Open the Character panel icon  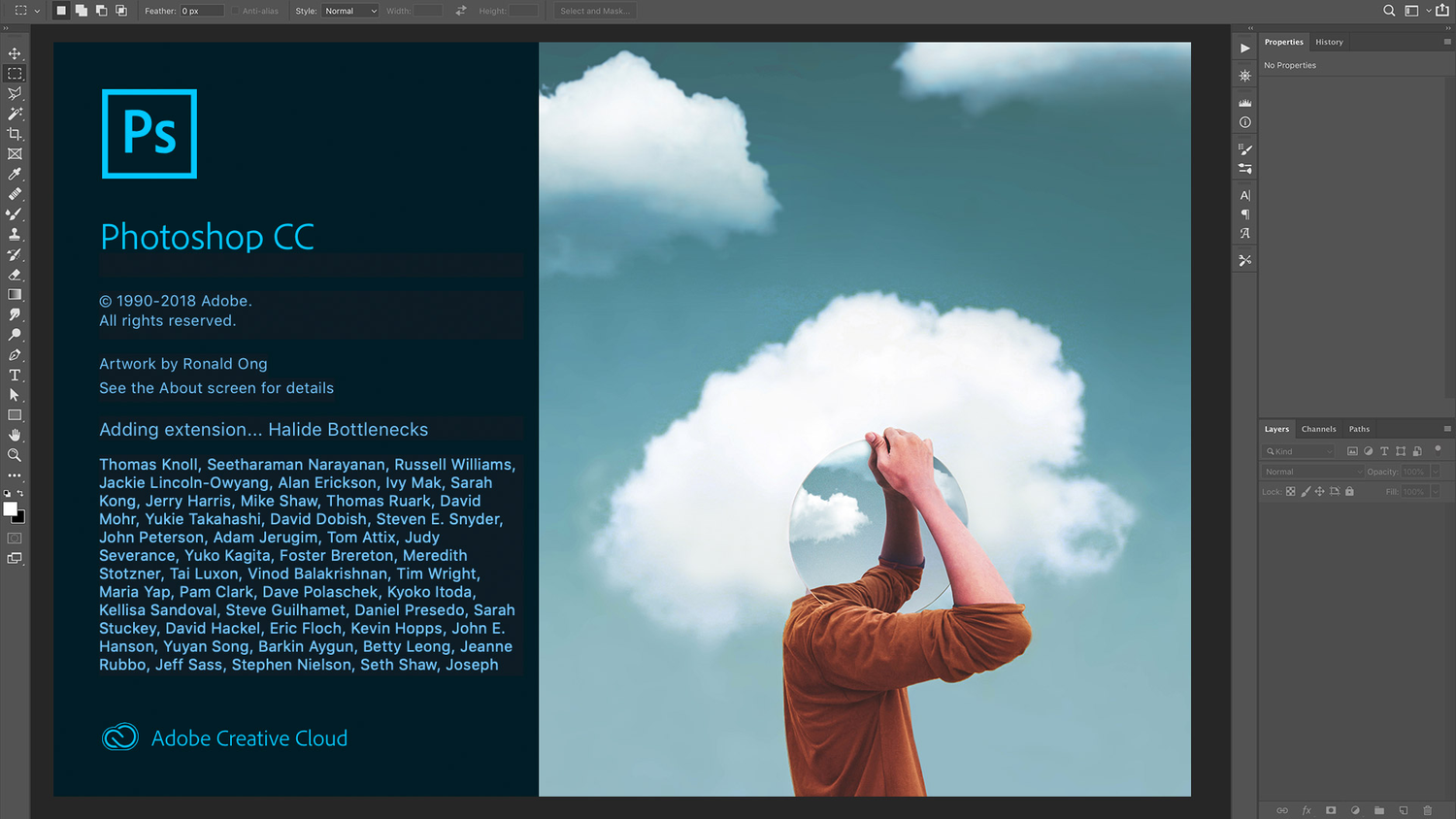1245,195
